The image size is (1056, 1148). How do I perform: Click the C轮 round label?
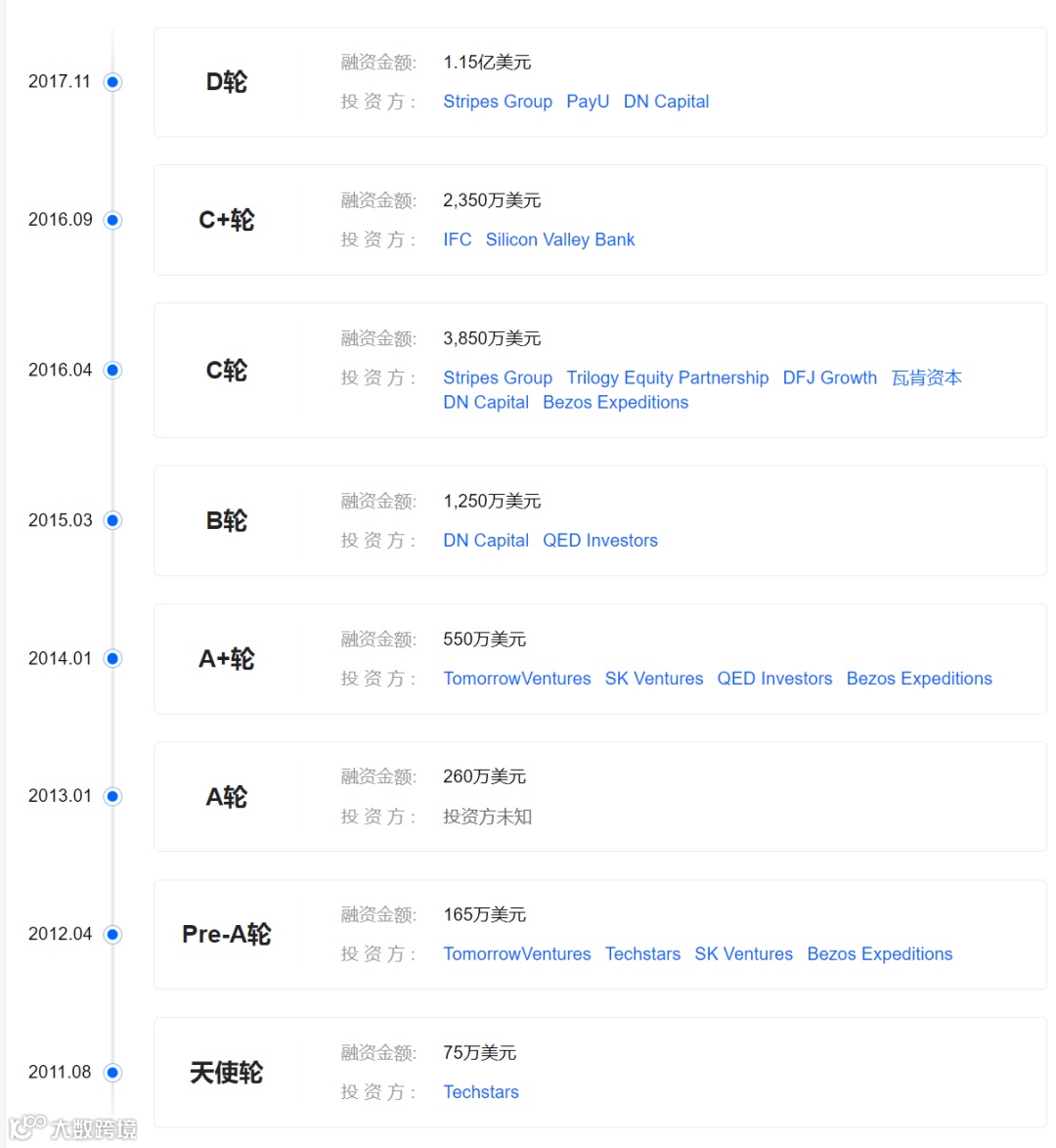tap(226, 371)
